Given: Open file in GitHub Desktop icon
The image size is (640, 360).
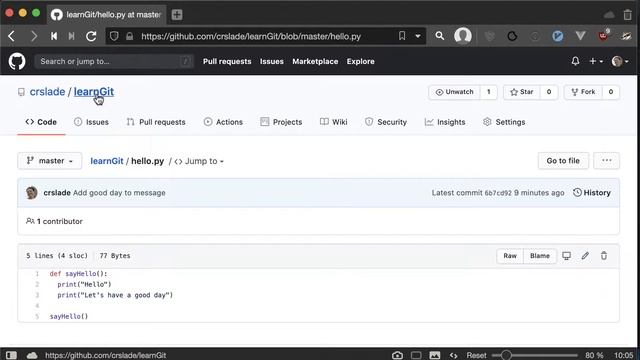Looking at the screenshot, I should coord(567,256).
